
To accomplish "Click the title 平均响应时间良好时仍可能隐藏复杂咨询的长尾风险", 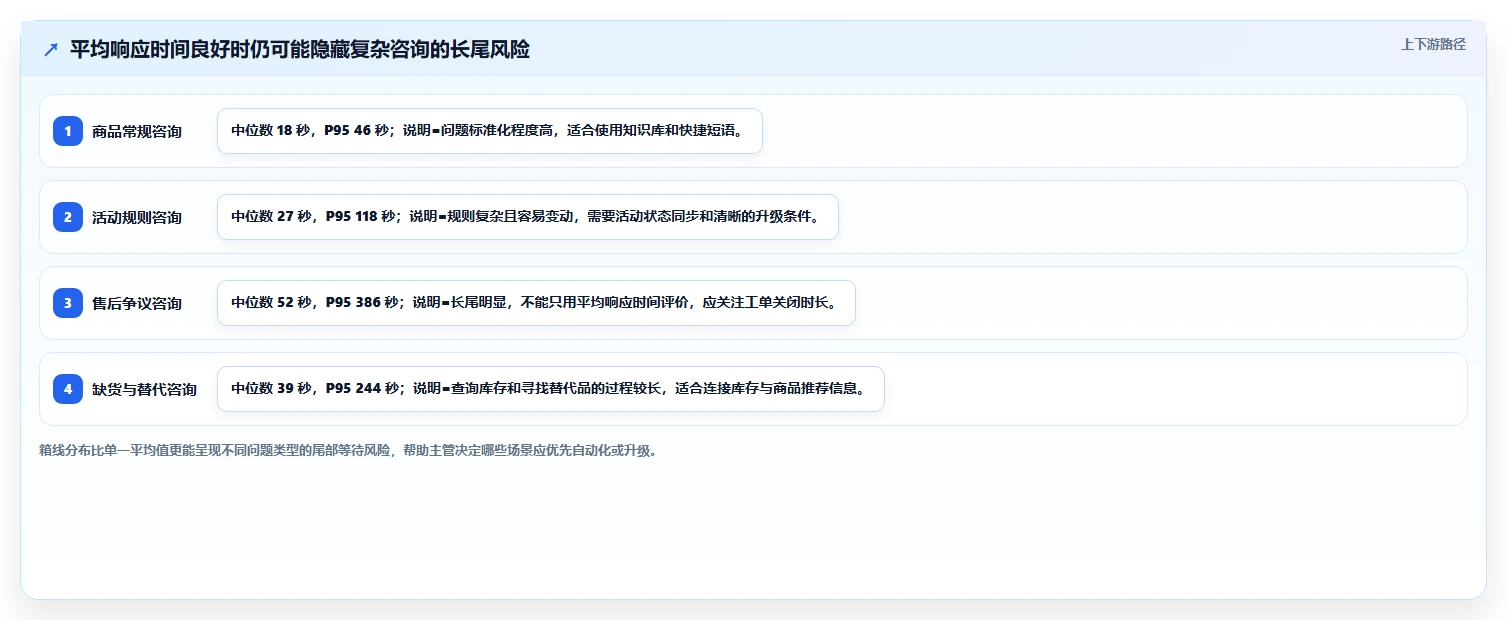I will coord(300,50).
